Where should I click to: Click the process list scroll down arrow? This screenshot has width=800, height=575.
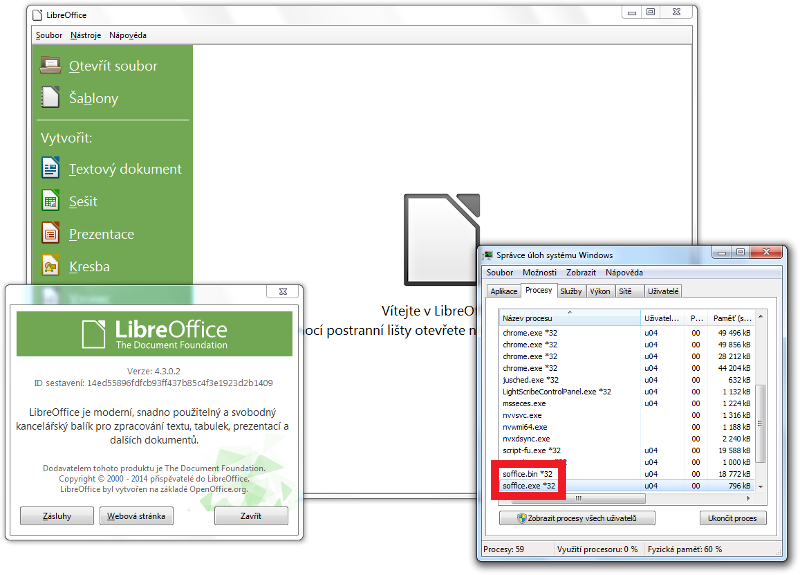tap(760, 487)
